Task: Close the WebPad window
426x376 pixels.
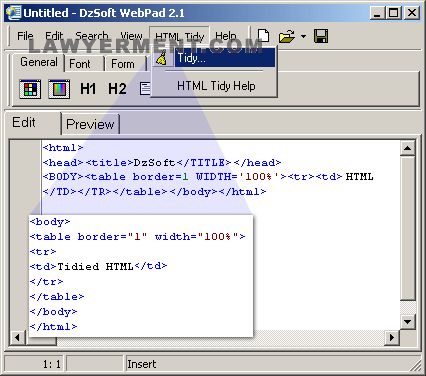Action: coord(412,13)
